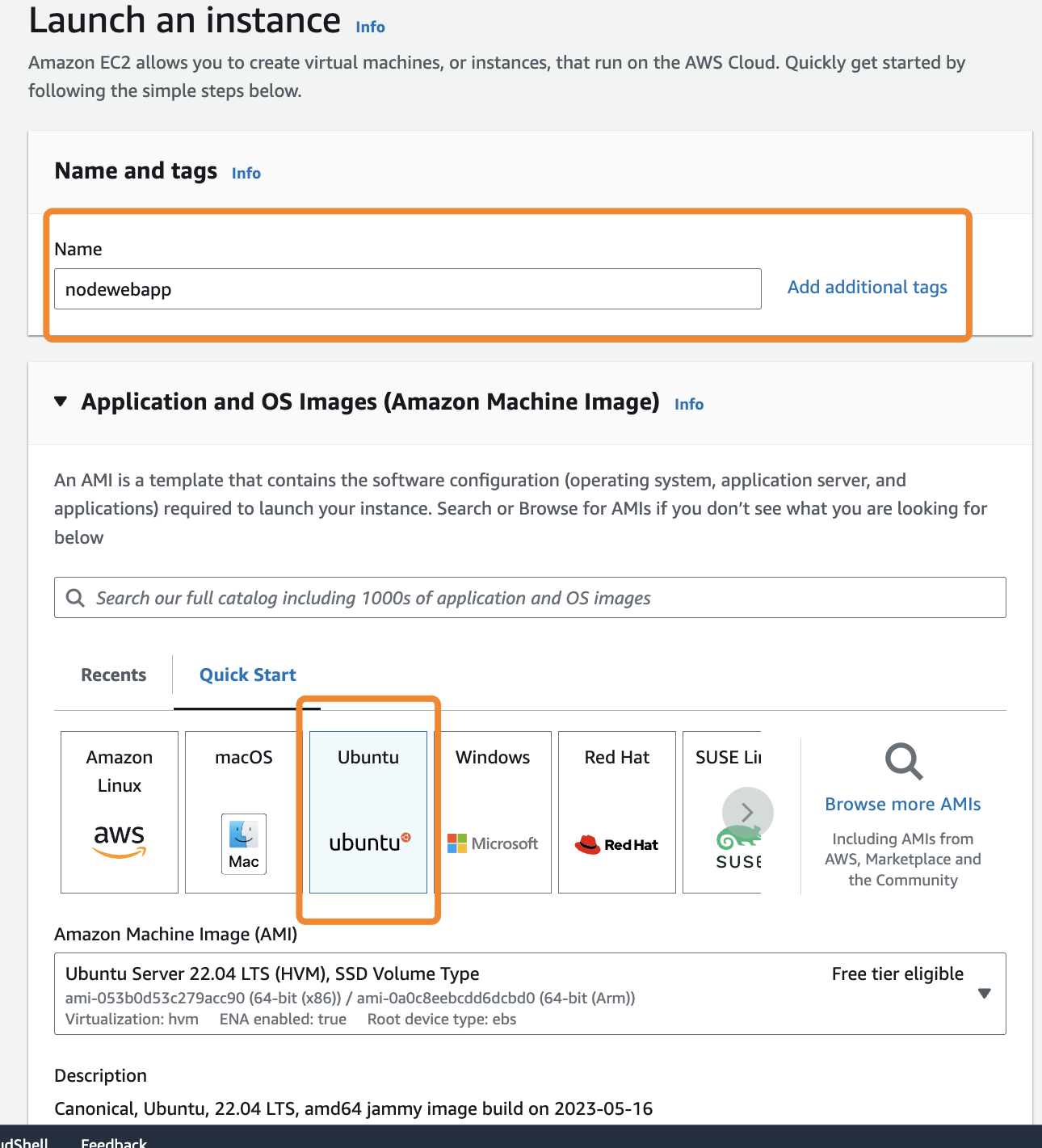Switch to the Recents tab

click(114, 675)
